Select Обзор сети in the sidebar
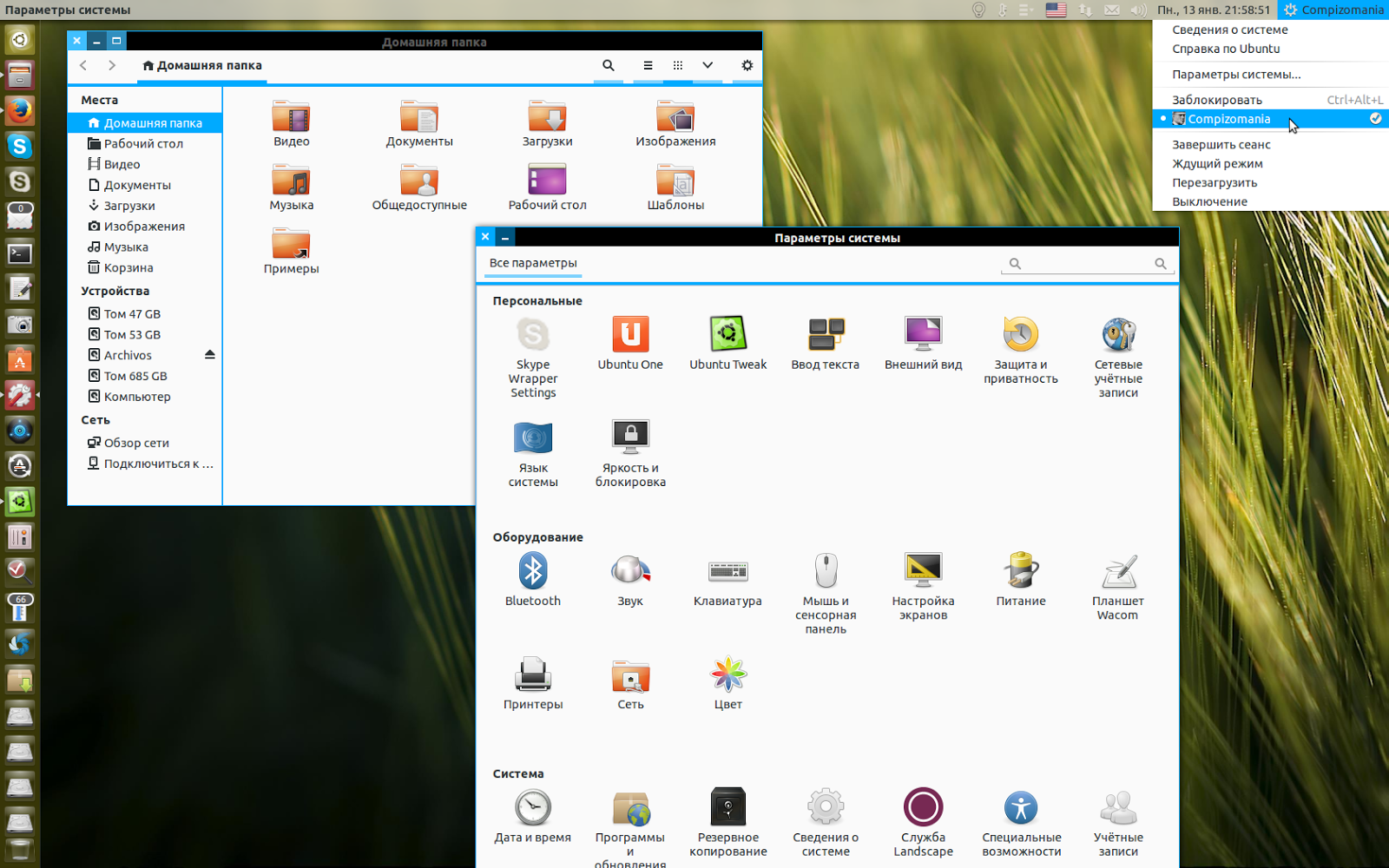Viewport: 1389px width, 868px height. pos(145,443)
